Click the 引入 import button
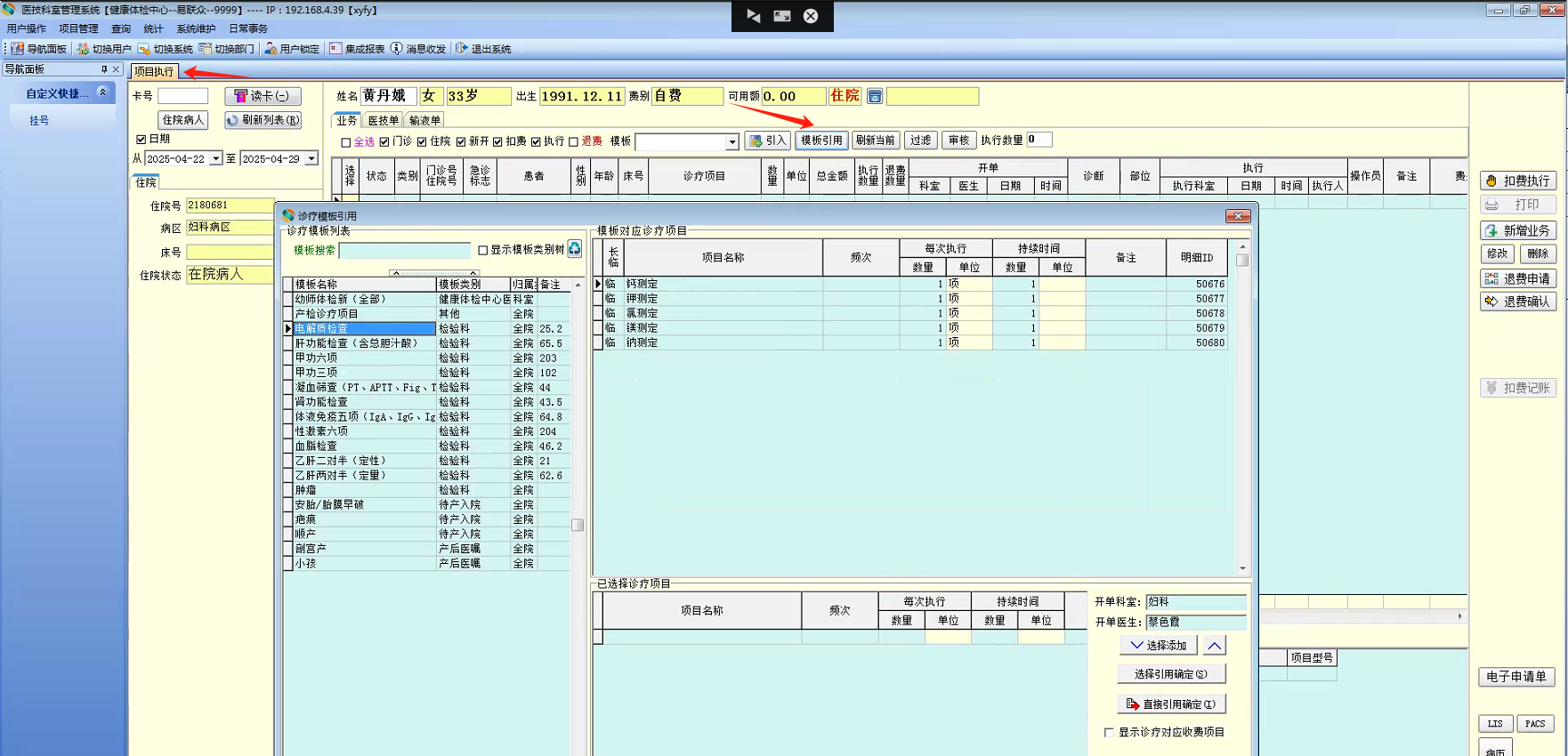This screenshot has width=1568, height=756. click(767, 141)
